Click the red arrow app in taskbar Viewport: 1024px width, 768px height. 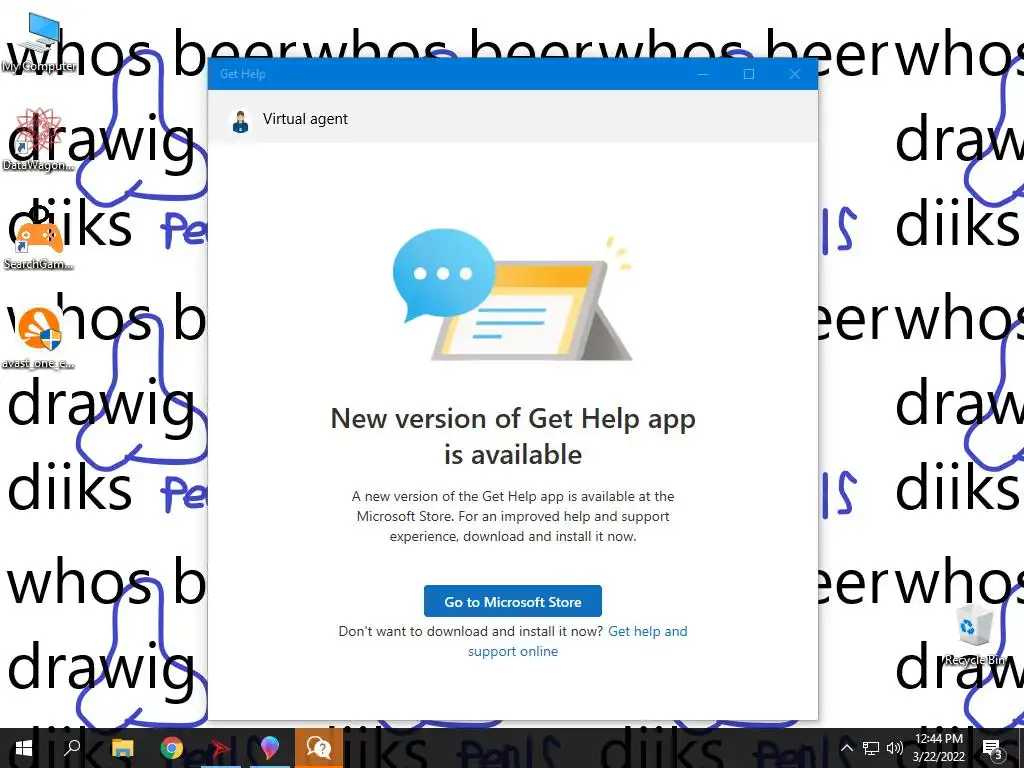[220, 748]
